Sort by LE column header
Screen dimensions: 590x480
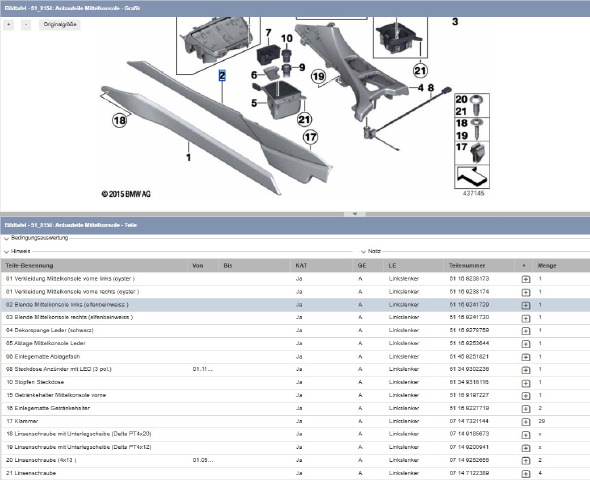click(414, 266)
